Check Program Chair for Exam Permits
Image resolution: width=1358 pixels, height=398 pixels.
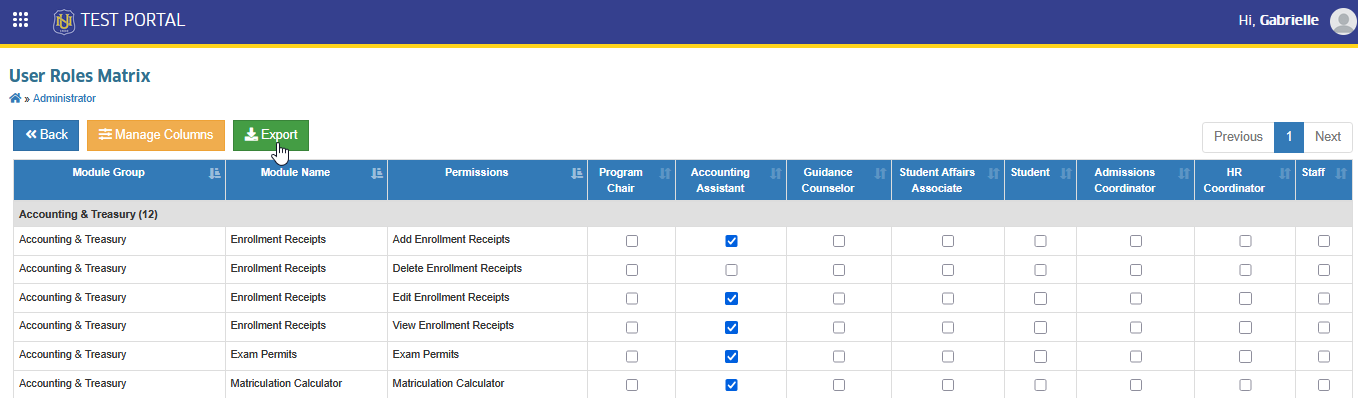click(x=631, y=356)
